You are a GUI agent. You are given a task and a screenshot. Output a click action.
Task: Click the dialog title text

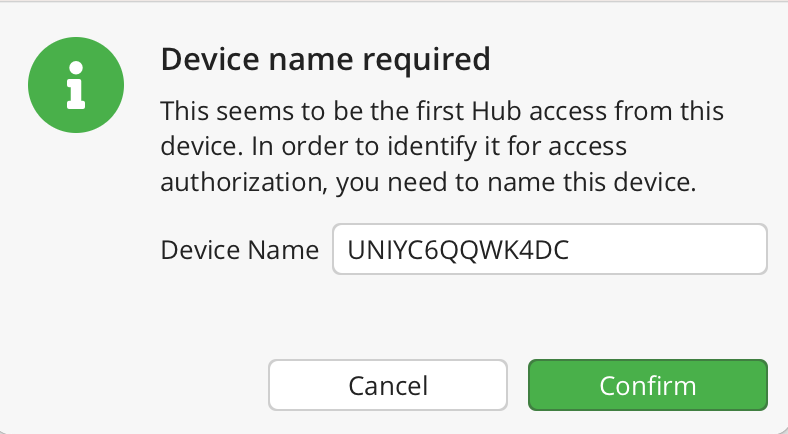coord(325,60)
